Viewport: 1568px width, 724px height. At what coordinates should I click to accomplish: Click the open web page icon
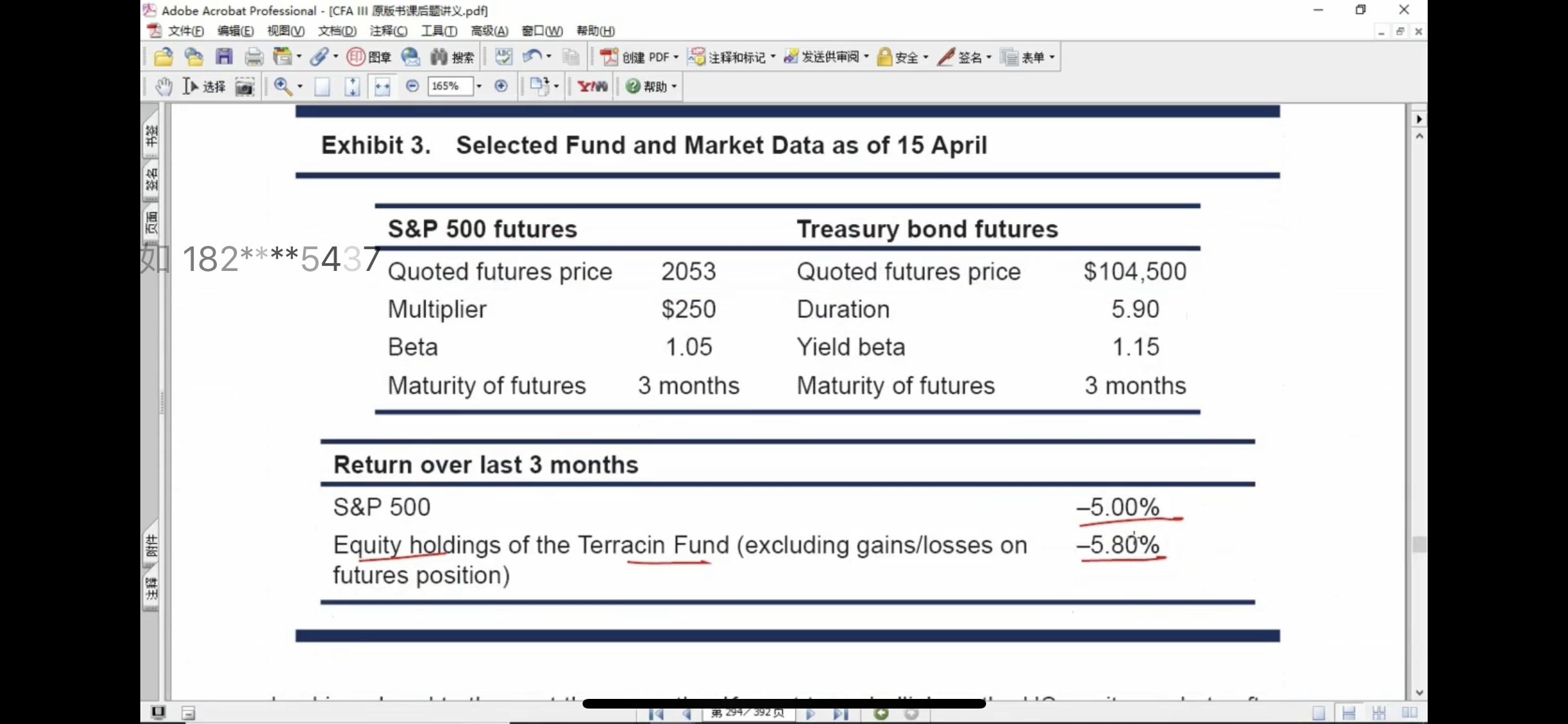194,57
